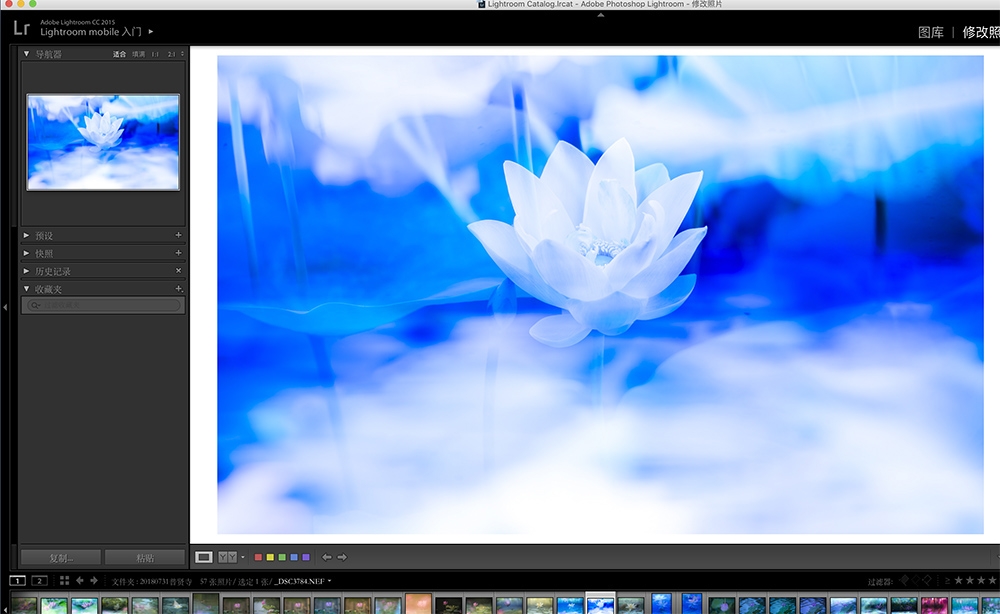
Task: Click the before/after YY compare view icon
Action: tap(227, 557)
